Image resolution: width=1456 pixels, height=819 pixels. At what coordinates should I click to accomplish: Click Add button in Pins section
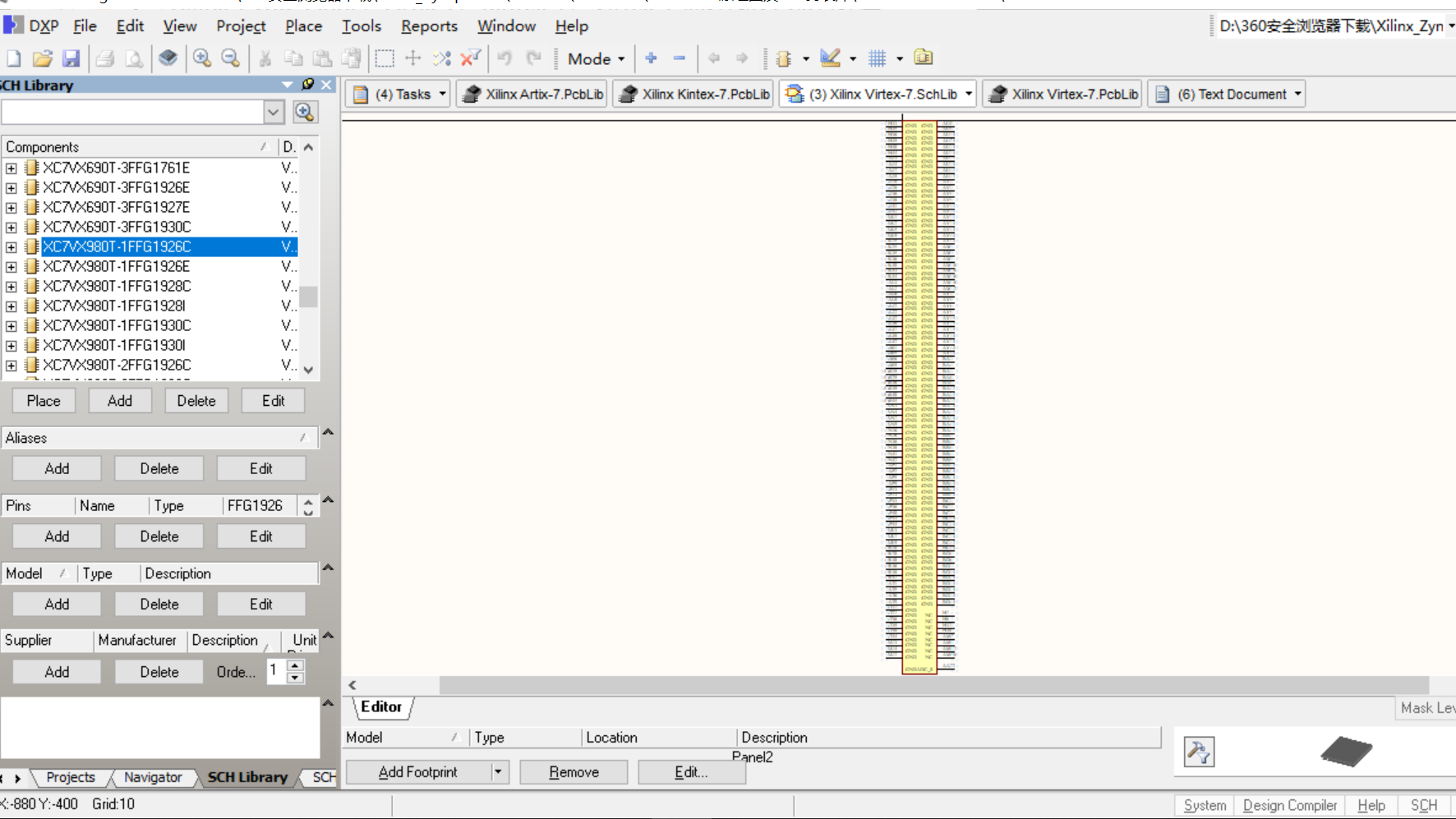(x=57, y=536)
